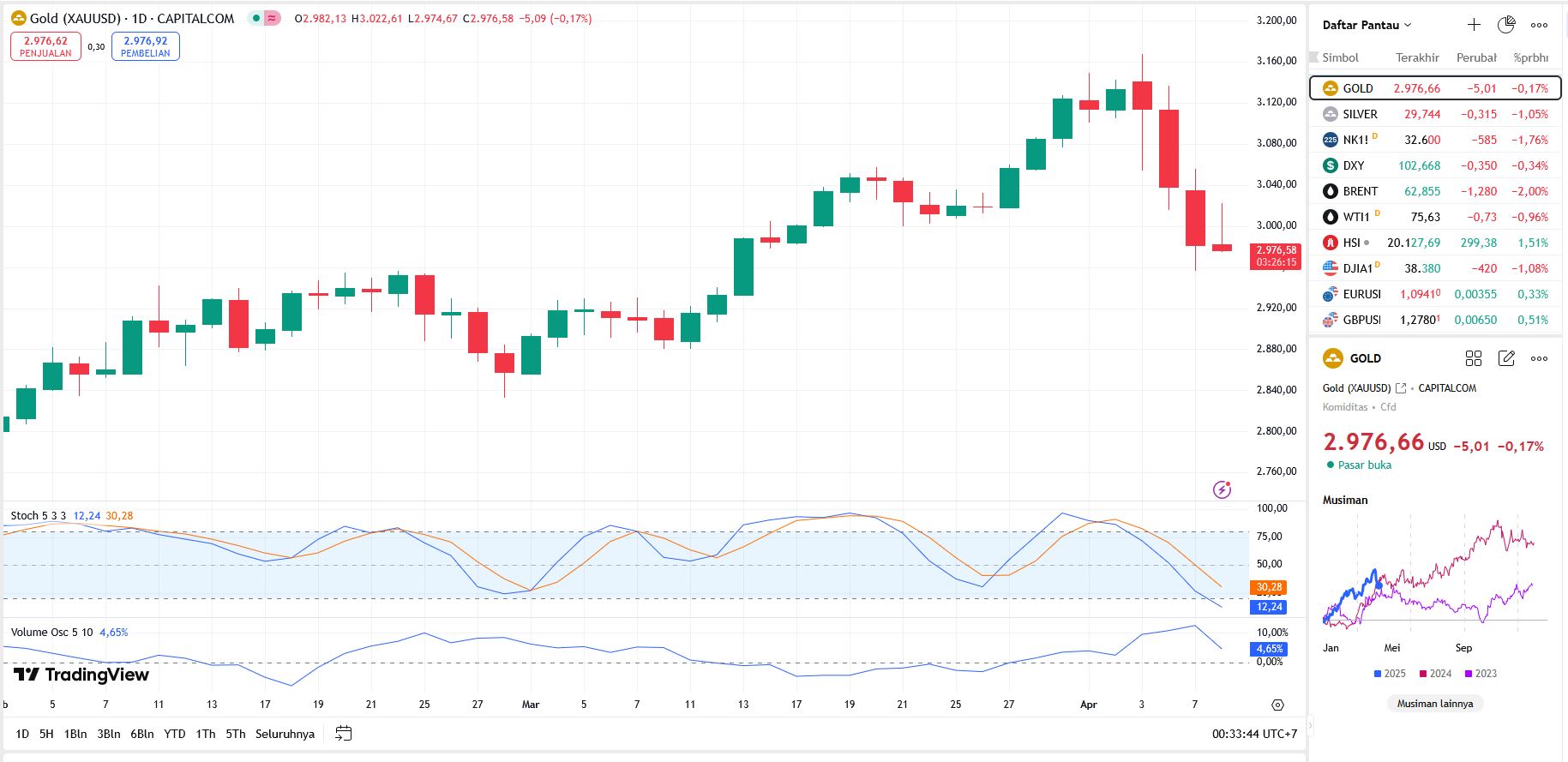Click the purple lightning bolt icon on chart
Screen dimensions: 1568x762
(1223, 489)
